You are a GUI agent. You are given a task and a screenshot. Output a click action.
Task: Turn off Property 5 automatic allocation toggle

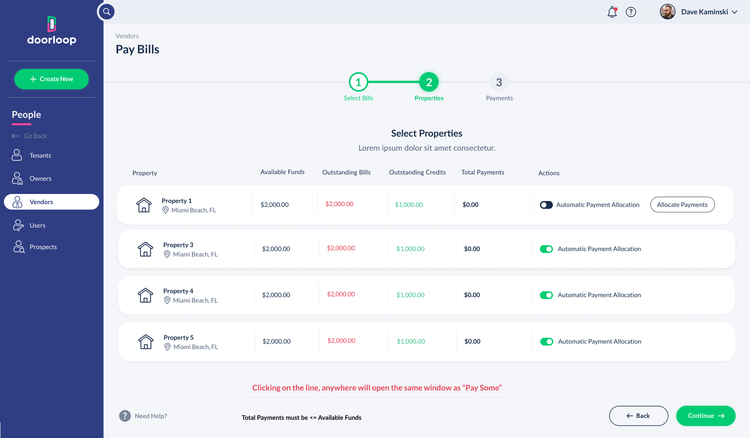546,341
